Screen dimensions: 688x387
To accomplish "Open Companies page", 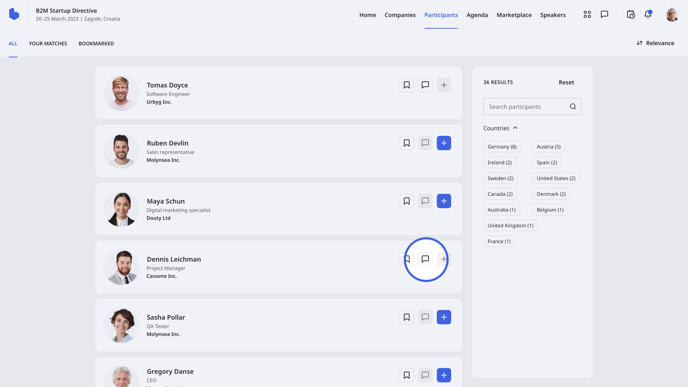I will (400, 15).
